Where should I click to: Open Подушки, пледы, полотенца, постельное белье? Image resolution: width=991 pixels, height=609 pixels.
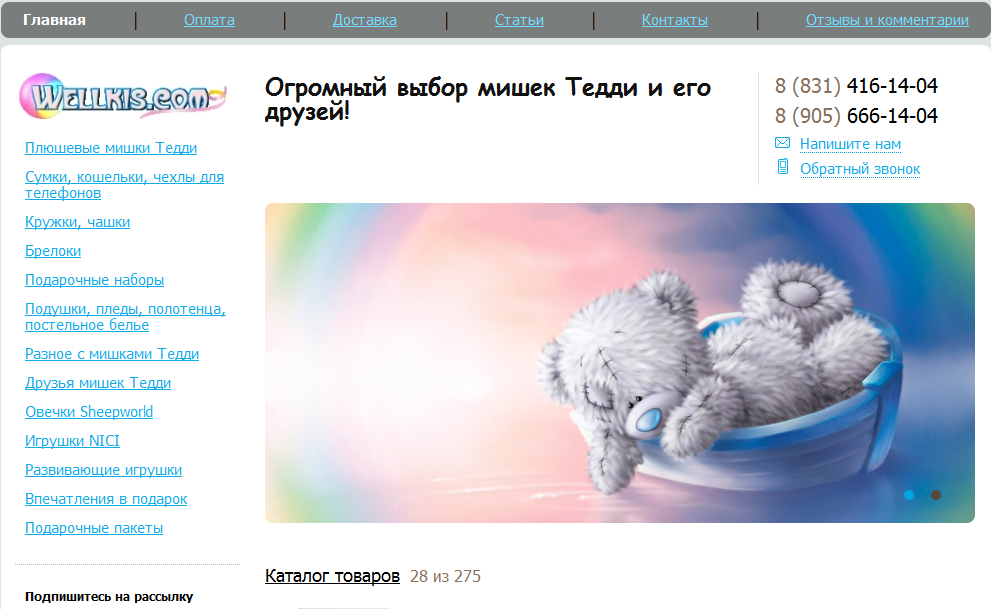tap(125, 317)
